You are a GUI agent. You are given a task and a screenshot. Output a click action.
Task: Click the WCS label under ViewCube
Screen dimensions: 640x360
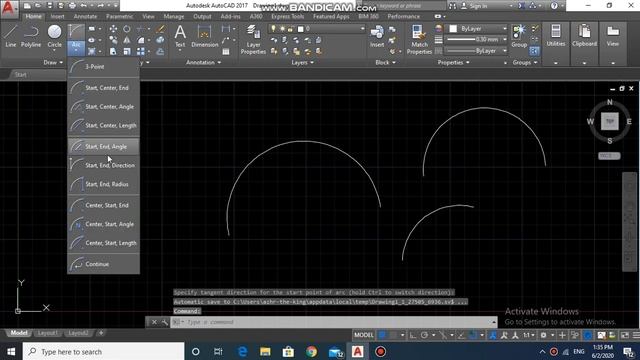pyautogui.click(x=609, y=156)
